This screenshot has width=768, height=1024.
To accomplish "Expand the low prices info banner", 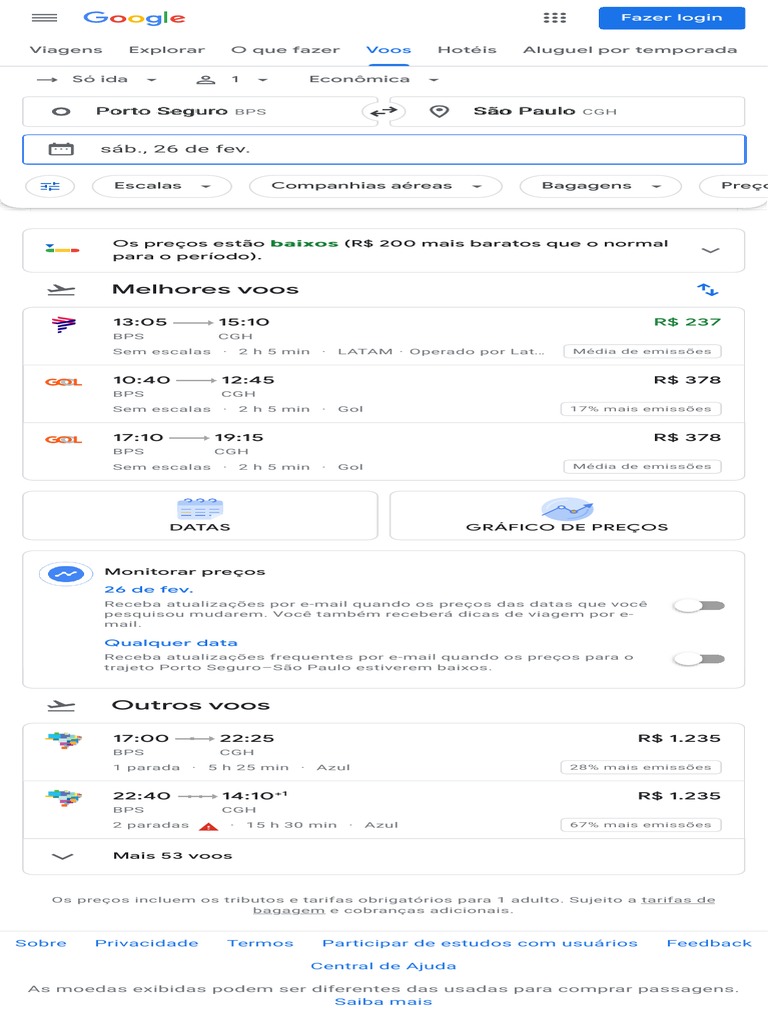I will pyautogui.click(x=710, y=250).
